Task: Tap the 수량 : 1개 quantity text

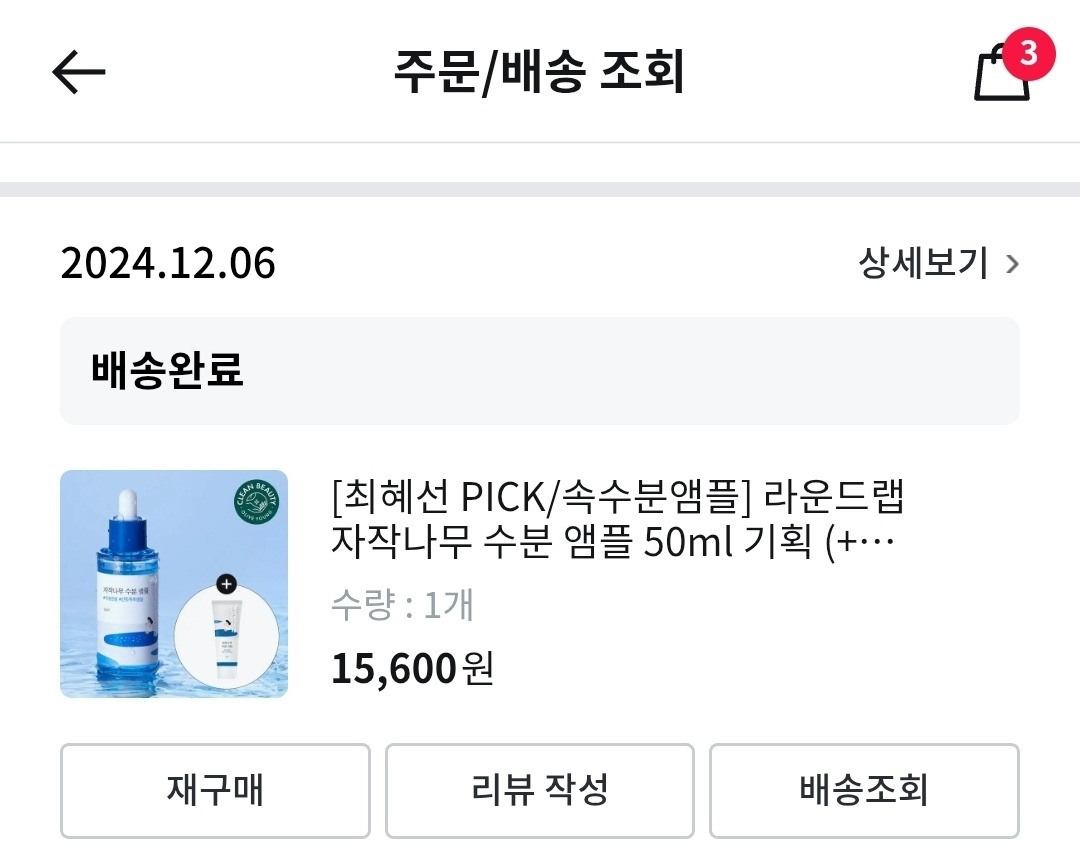Action: click(403, 605)
